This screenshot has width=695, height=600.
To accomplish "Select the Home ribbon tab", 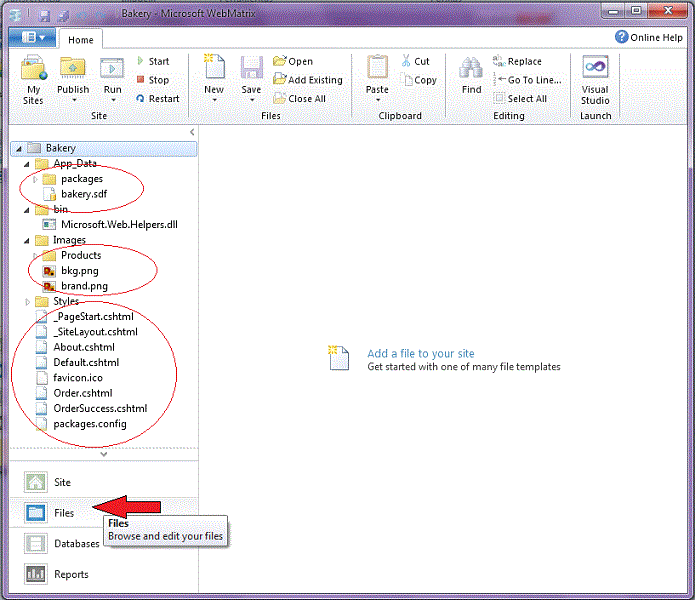I will [81, 40].
